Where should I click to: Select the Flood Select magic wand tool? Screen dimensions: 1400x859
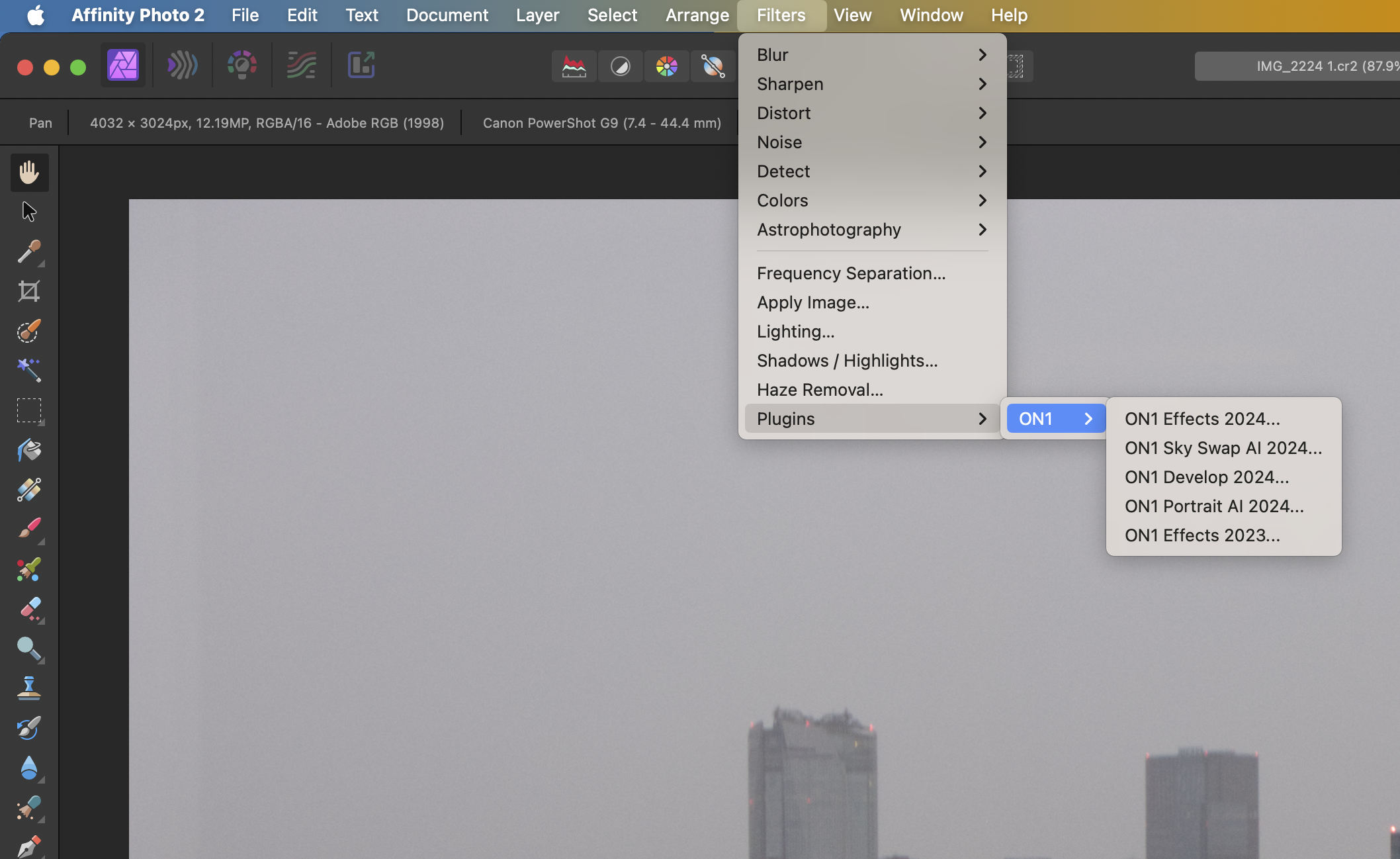coord(29,371)
